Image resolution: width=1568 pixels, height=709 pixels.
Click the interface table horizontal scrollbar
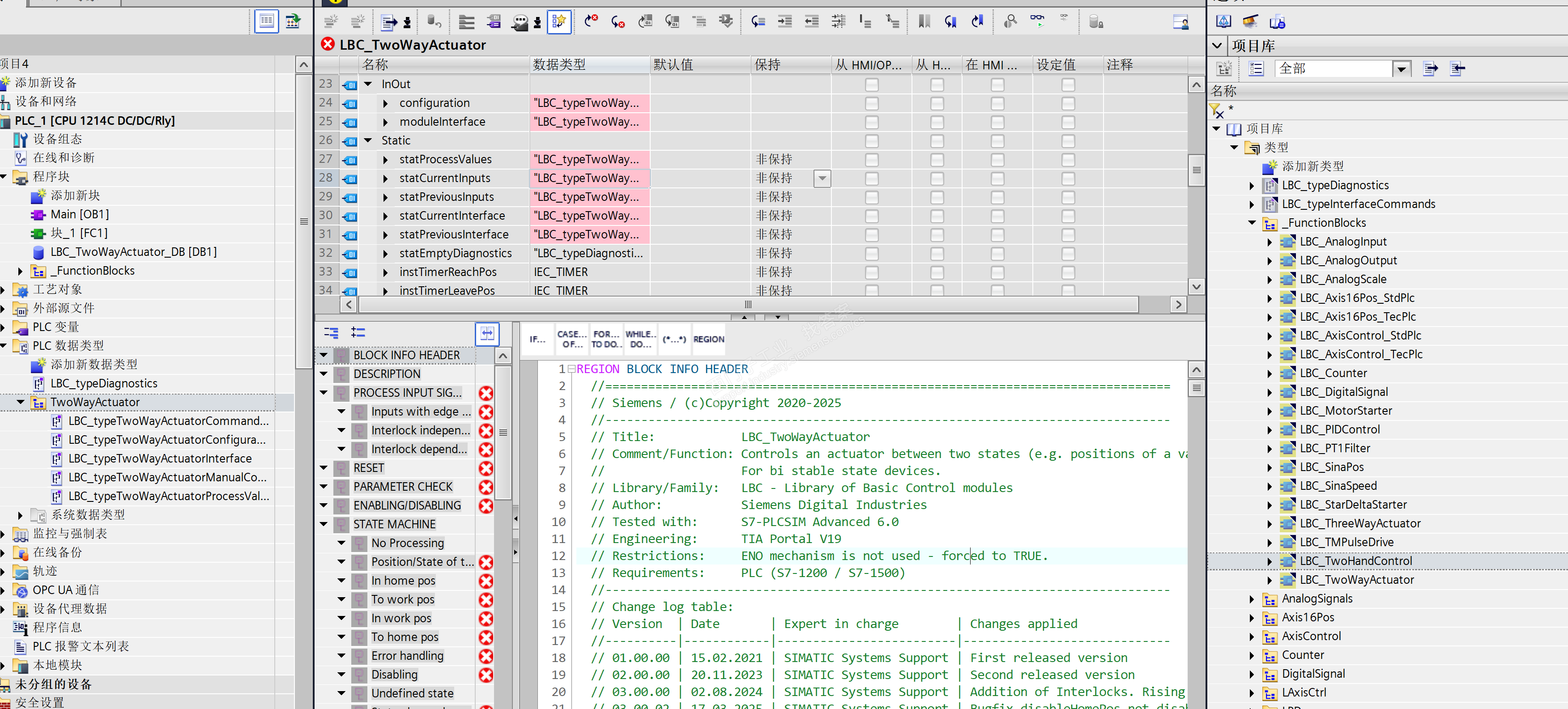(x=747, y=304)
